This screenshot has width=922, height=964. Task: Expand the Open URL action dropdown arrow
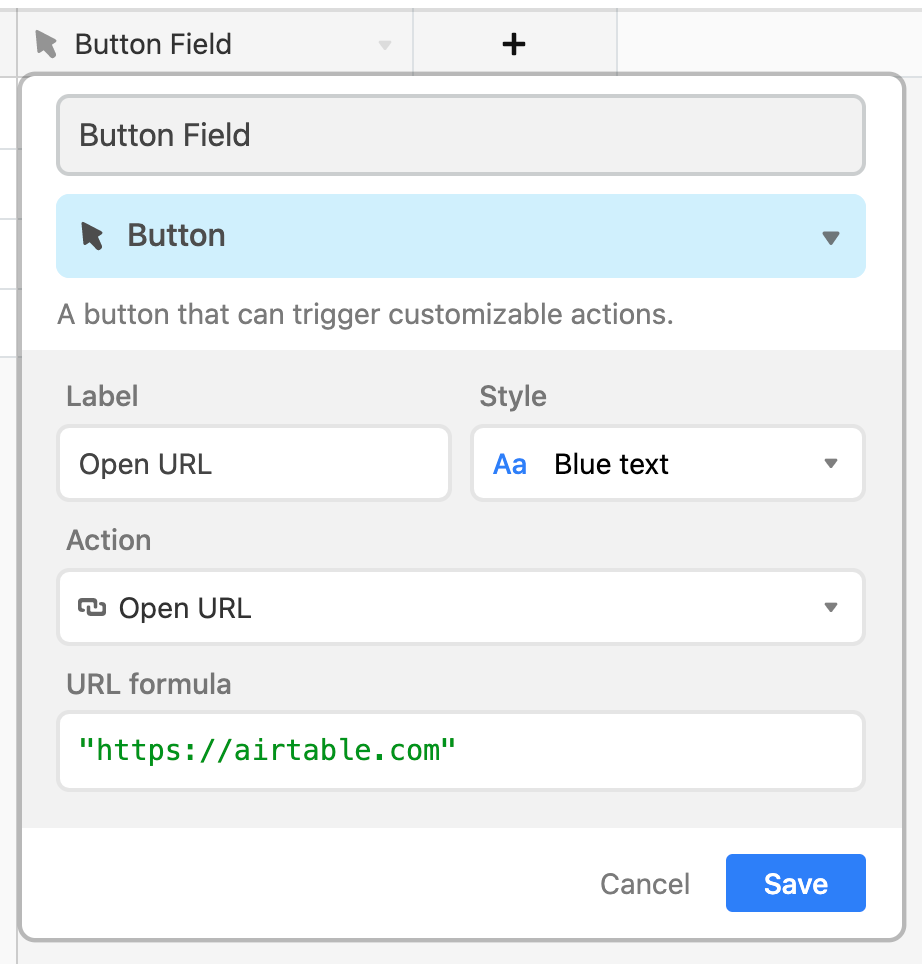coord(830,607)
